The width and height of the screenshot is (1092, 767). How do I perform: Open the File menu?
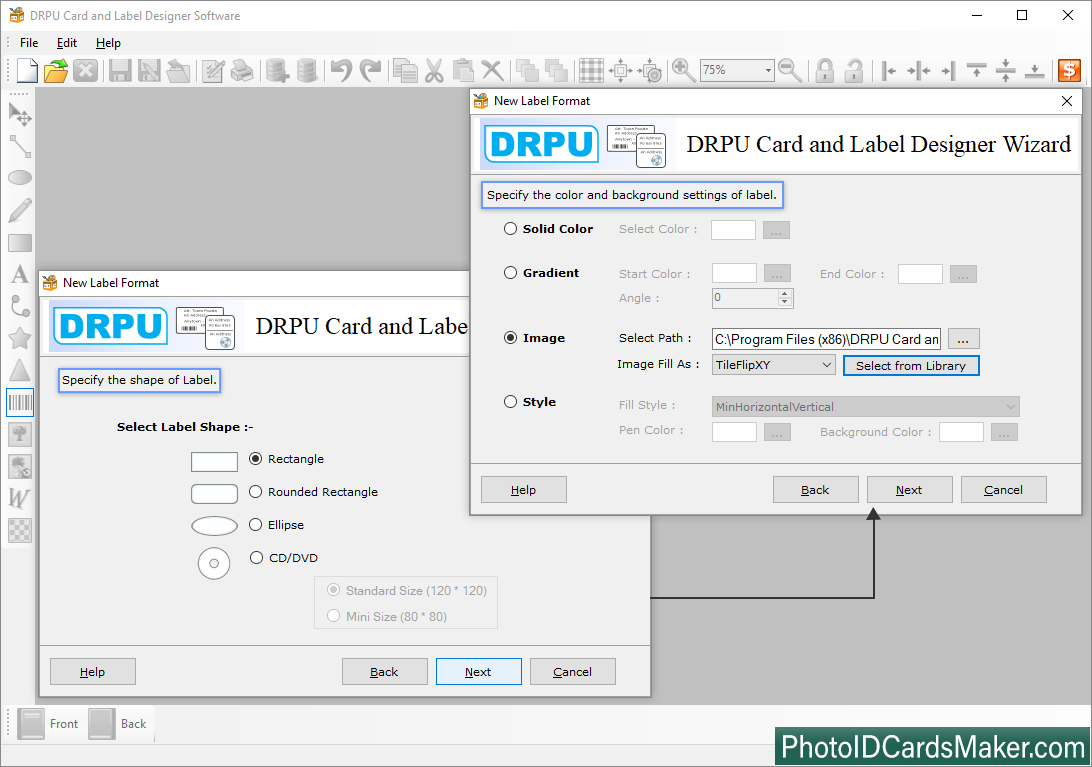(29, 42)
